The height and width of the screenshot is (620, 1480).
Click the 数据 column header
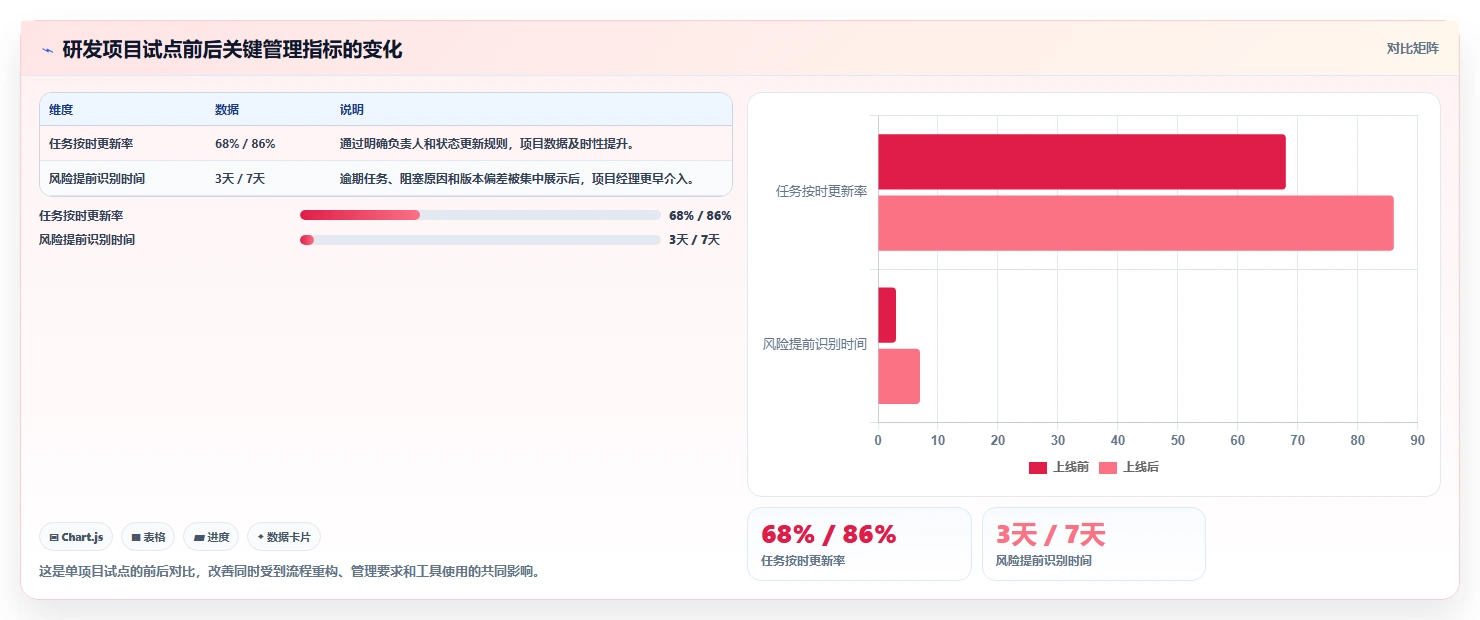(227, 110)
